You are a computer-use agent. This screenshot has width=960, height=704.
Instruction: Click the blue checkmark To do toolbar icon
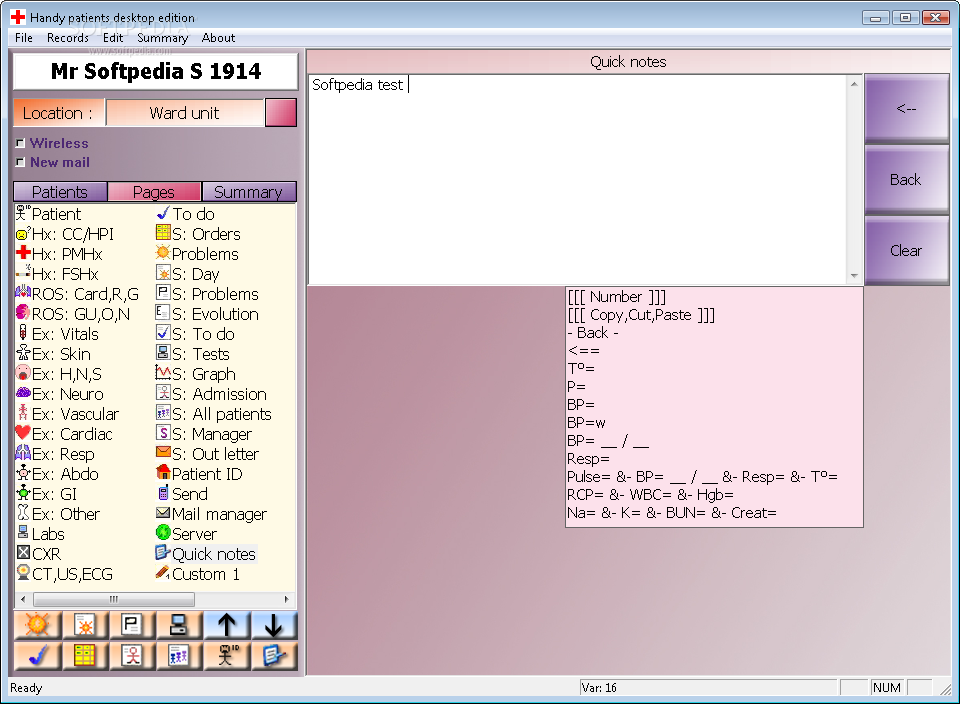(37, 656)
